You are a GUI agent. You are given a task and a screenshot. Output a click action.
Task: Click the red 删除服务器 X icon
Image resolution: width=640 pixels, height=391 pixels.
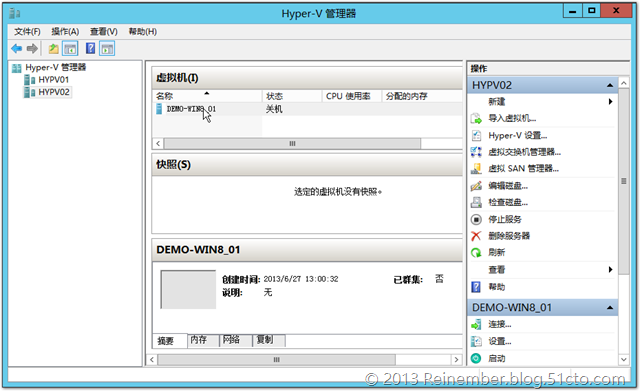click(x=476, y=236)
